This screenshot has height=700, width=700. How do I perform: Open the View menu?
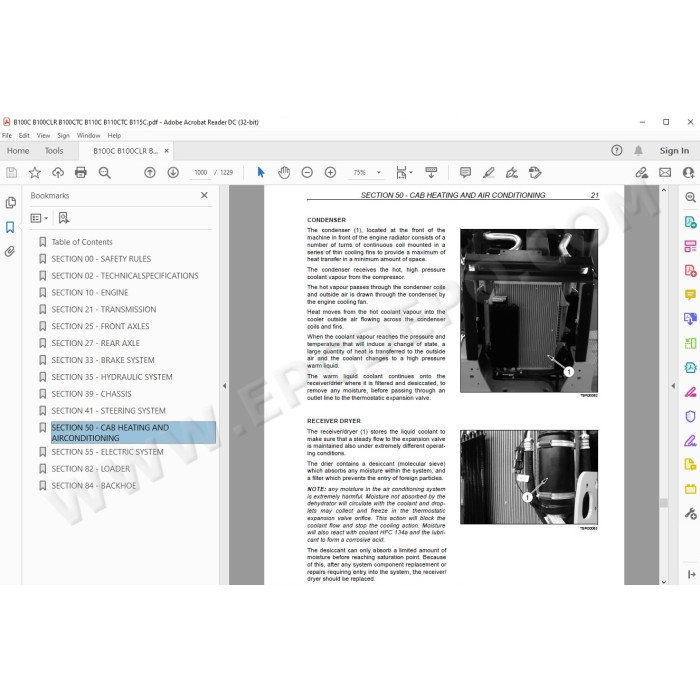click(43, 135)
